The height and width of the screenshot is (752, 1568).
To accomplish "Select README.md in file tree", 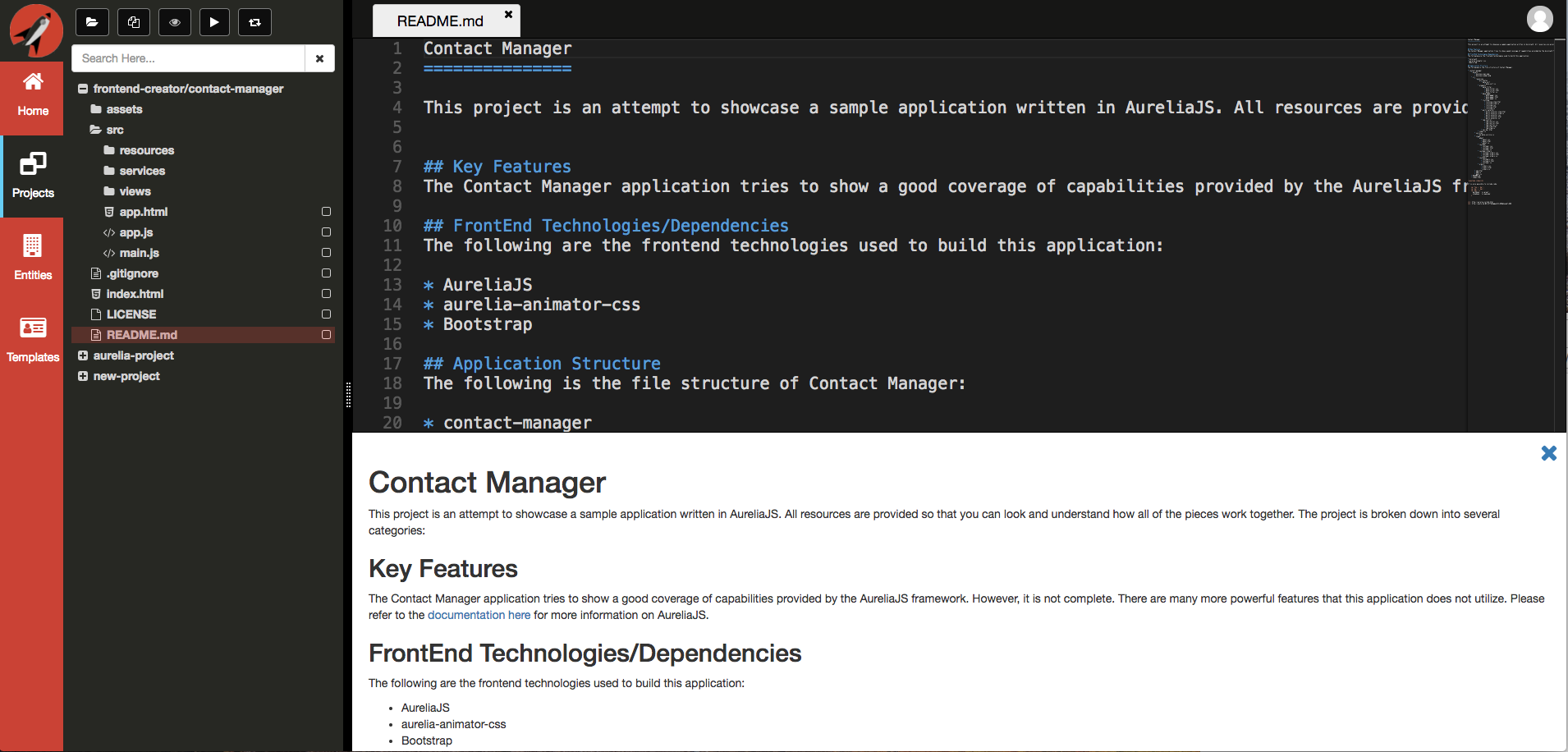I will 141,335.
